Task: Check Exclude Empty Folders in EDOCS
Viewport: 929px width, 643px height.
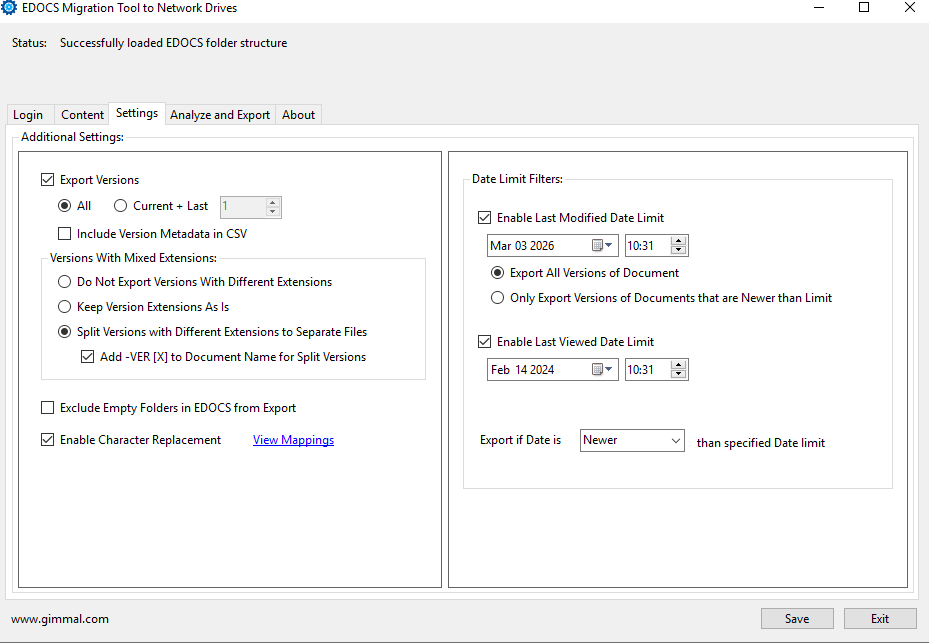Action: [x=48, y=408]
